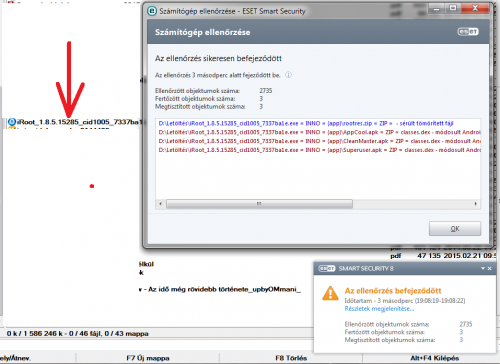Minimize the ESET scan window

436,8
